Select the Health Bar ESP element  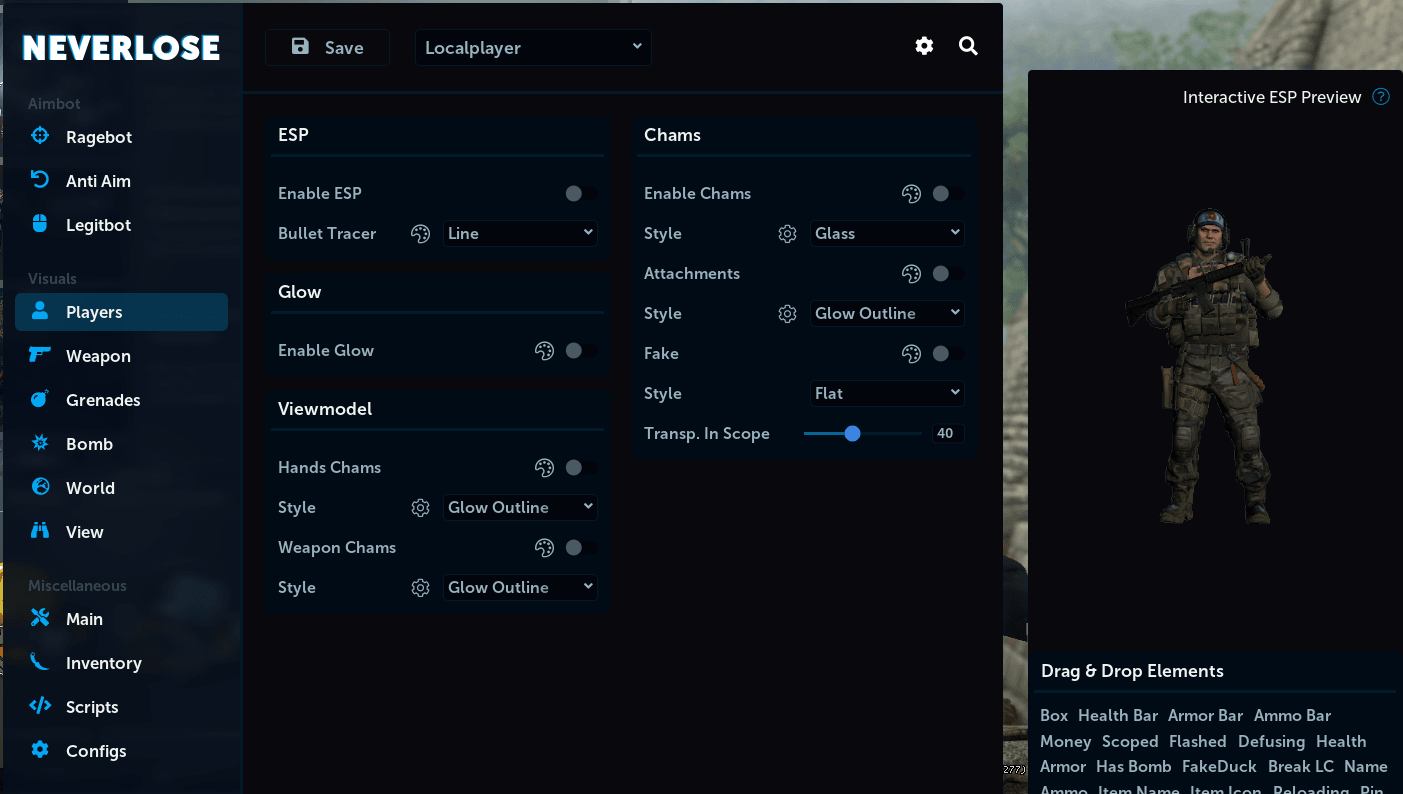(x=1118, y=715)
